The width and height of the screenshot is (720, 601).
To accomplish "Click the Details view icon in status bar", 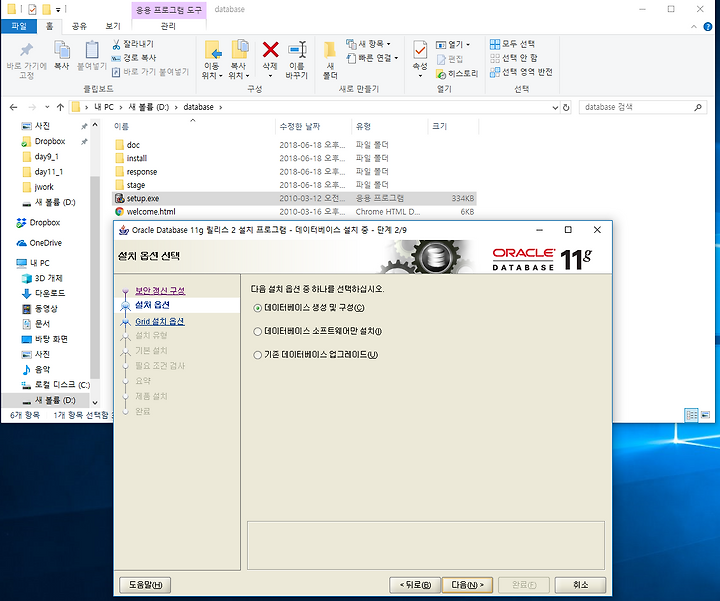I will point(691,415).
